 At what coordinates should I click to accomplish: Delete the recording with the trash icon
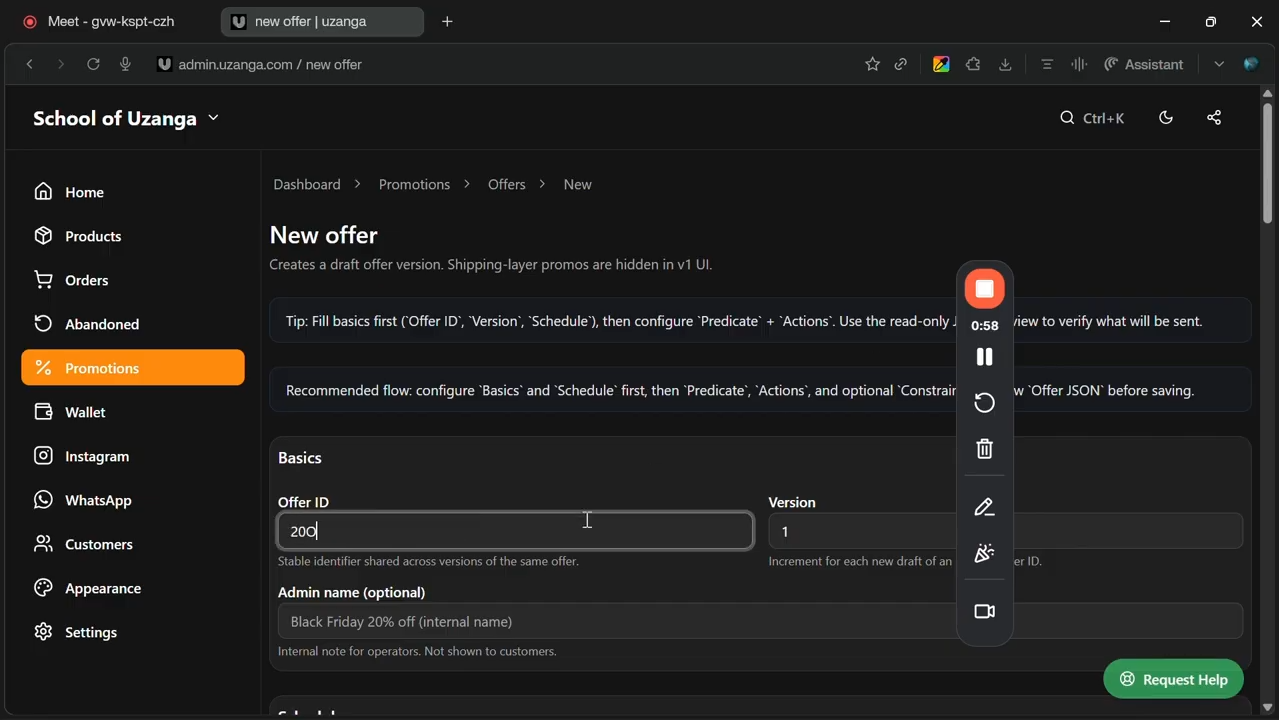pos(984,448)
